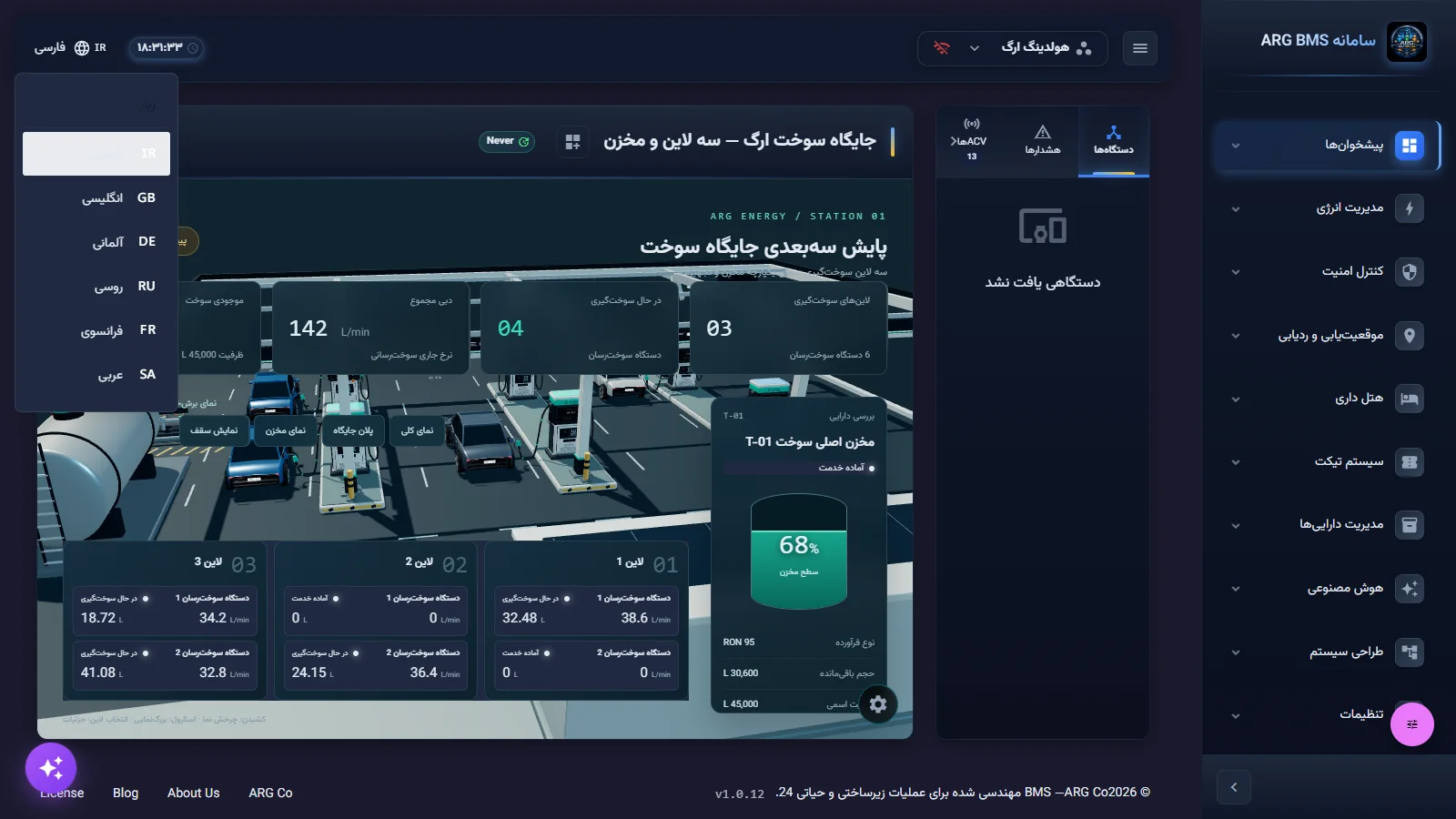Image resolution: width=1456 pixels, height=819 pixels.
Task: Click the Hotel Management bed icon
Action: pos(1410,399)
